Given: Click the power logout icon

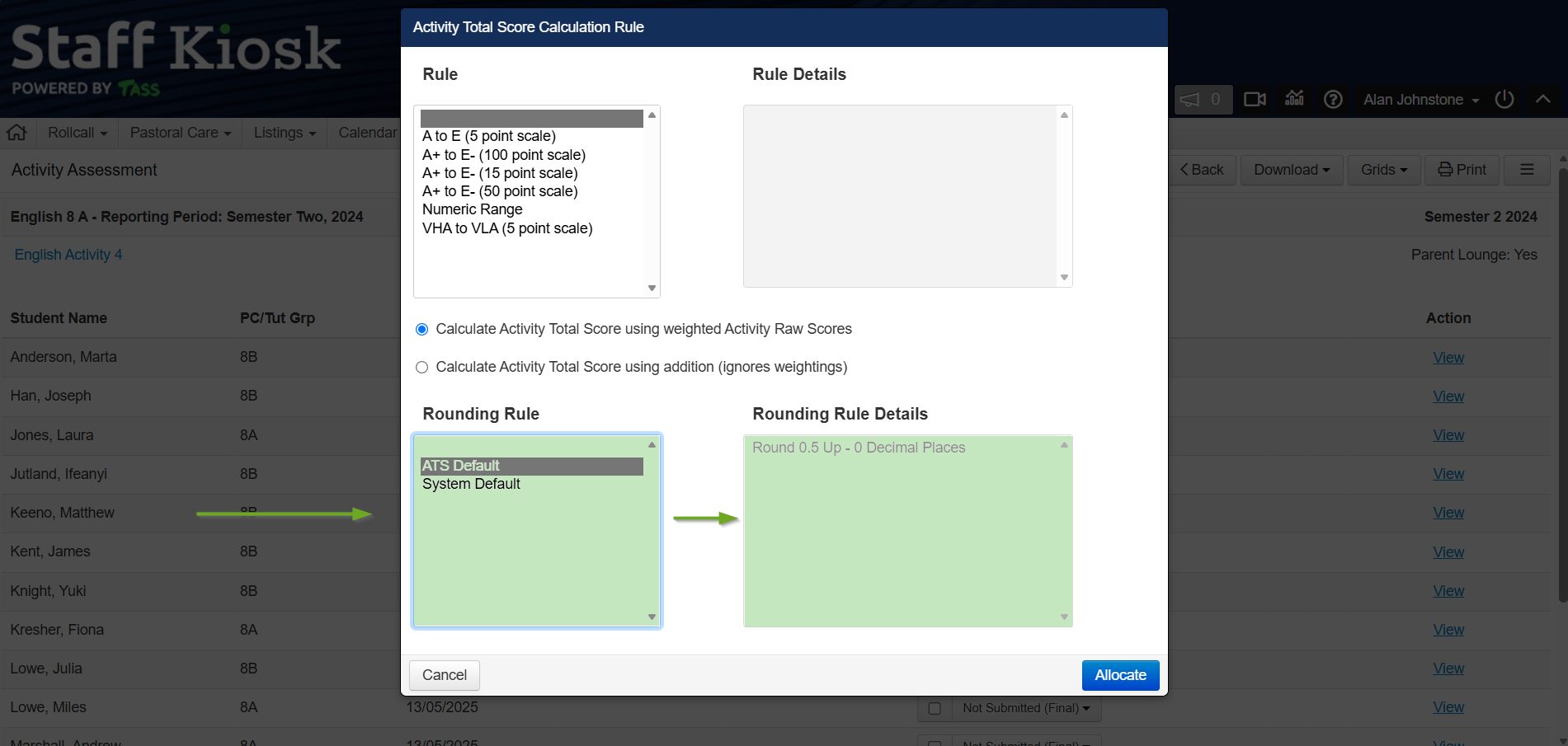Looking at the screenshot, I should [x=1504, y=99].
